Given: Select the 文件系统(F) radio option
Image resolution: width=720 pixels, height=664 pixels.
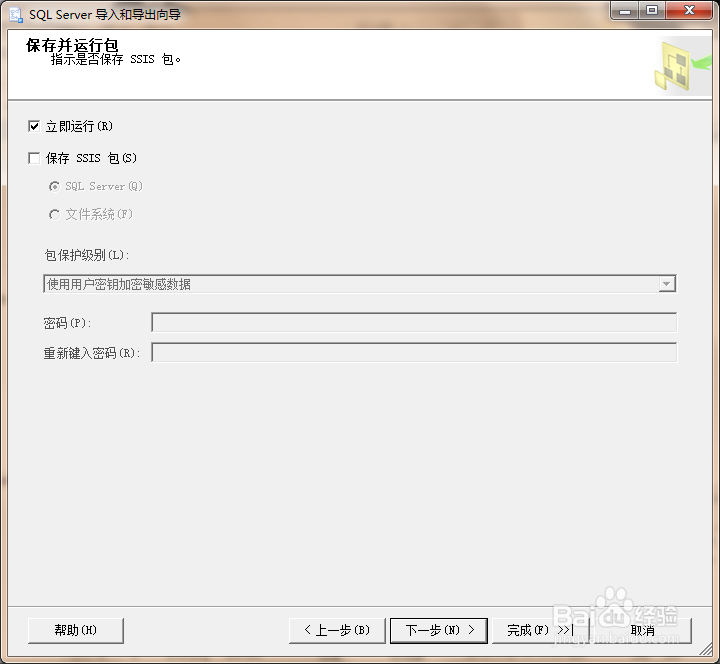Looking at the screenshot, I should click(54, 214).
